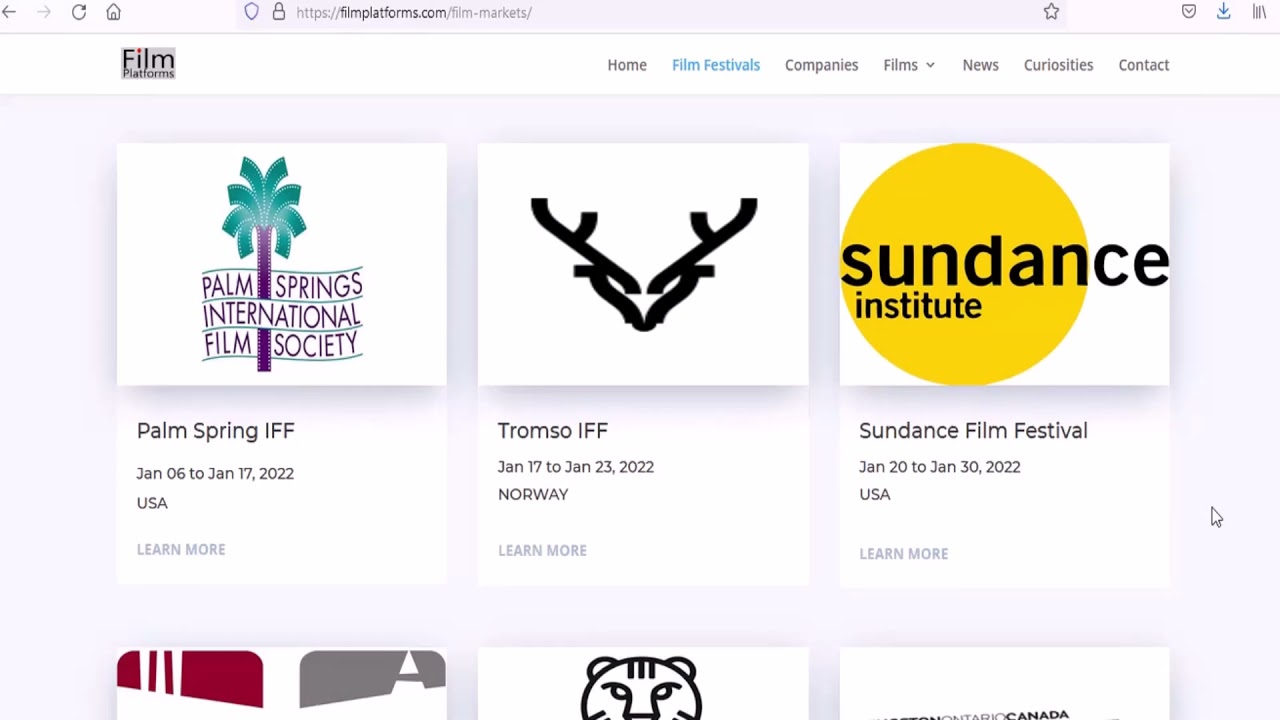Open the Home menu item
This screenshot has height=720, width=1280.
tap(627, 65)
